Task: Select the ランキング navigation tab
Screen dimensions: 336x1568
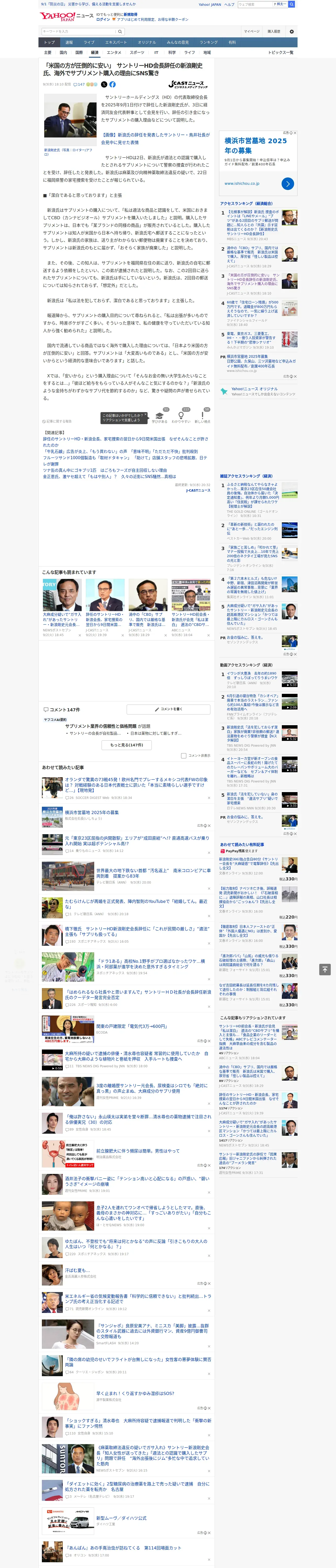Action: click(209, 43)
